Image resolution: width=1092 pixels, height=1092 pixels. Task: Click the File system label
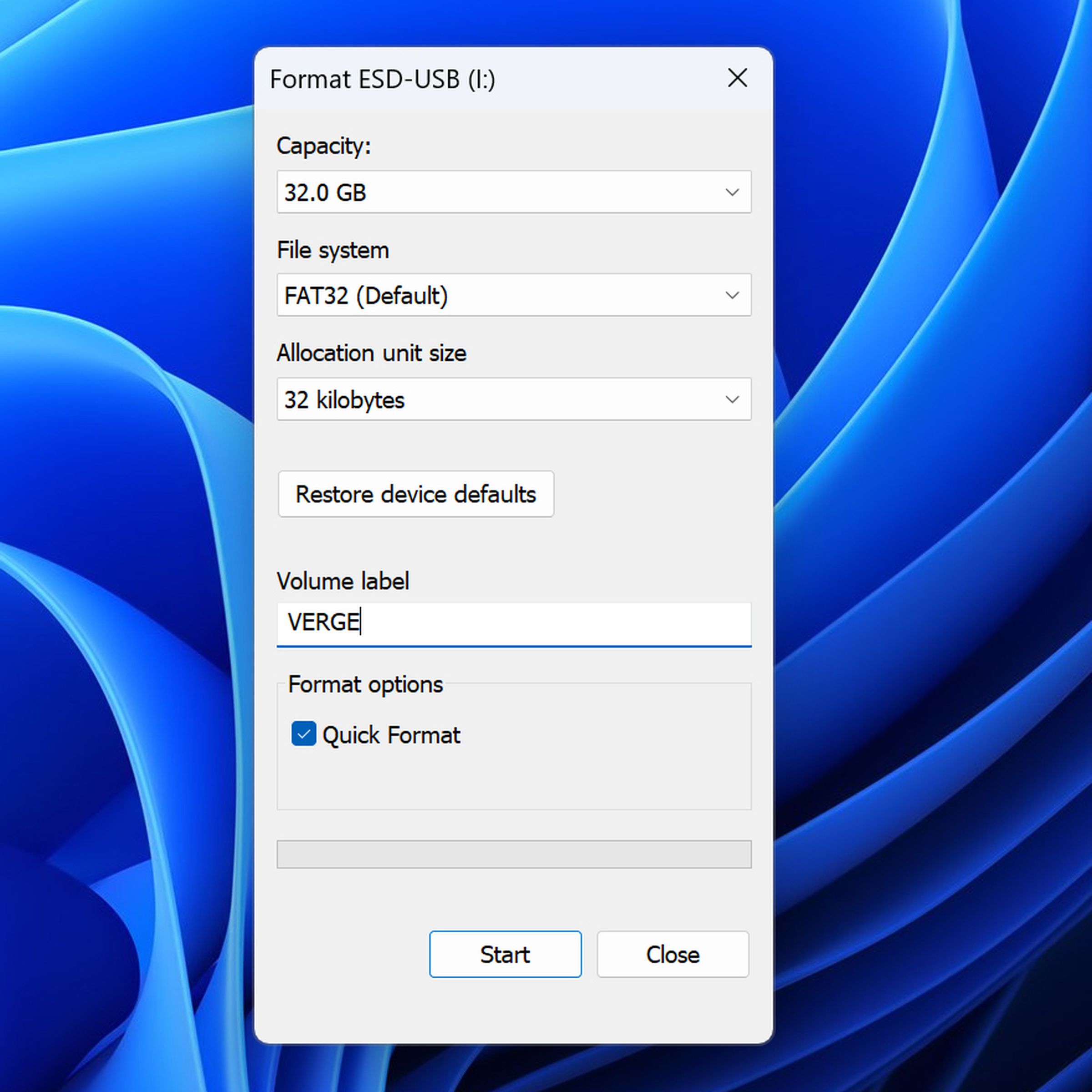333,250
